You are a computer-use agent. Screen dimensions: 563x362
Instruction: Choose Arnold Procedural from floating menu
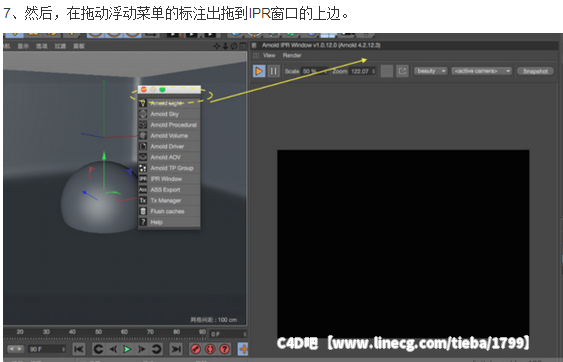(x=169, y=125)
